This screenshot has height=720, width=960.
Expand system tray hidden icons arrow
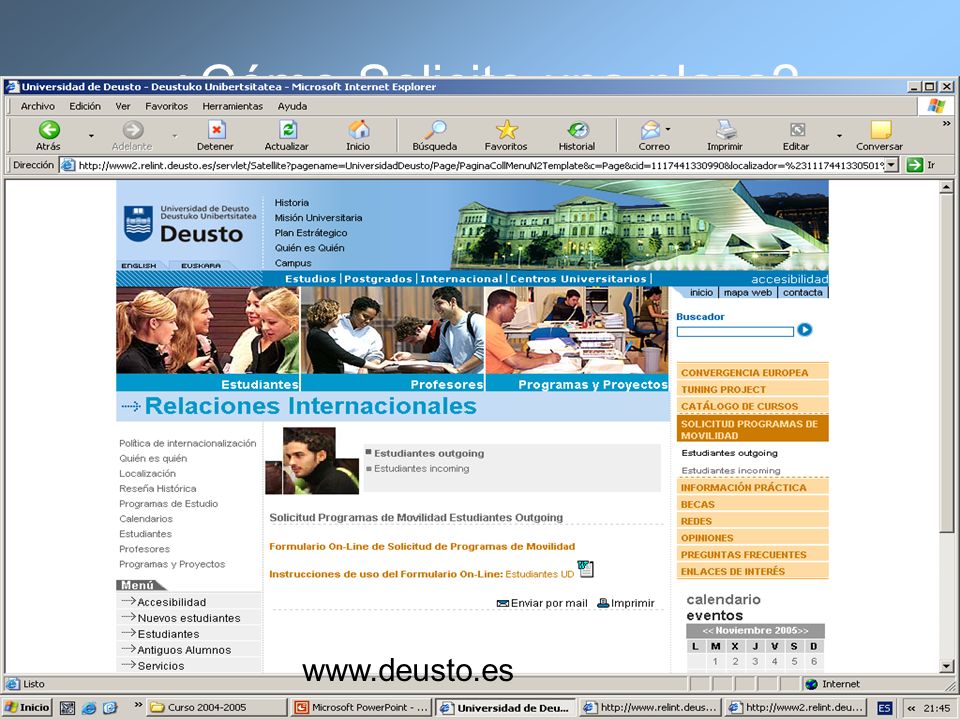point(911,708)
